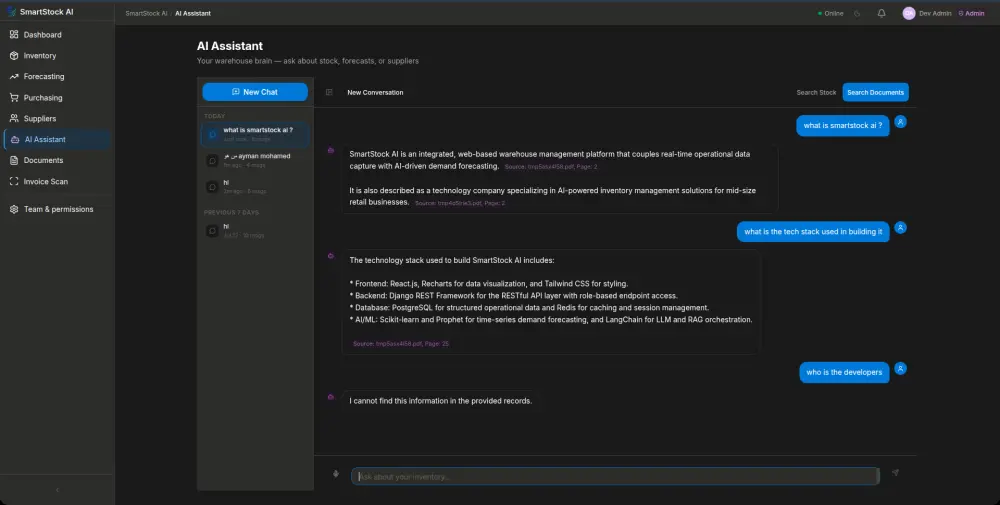Viewport: 1000px width, 505px height.
Task: Collapse the sidebar with bottom chevron
Action: [57, 490]
